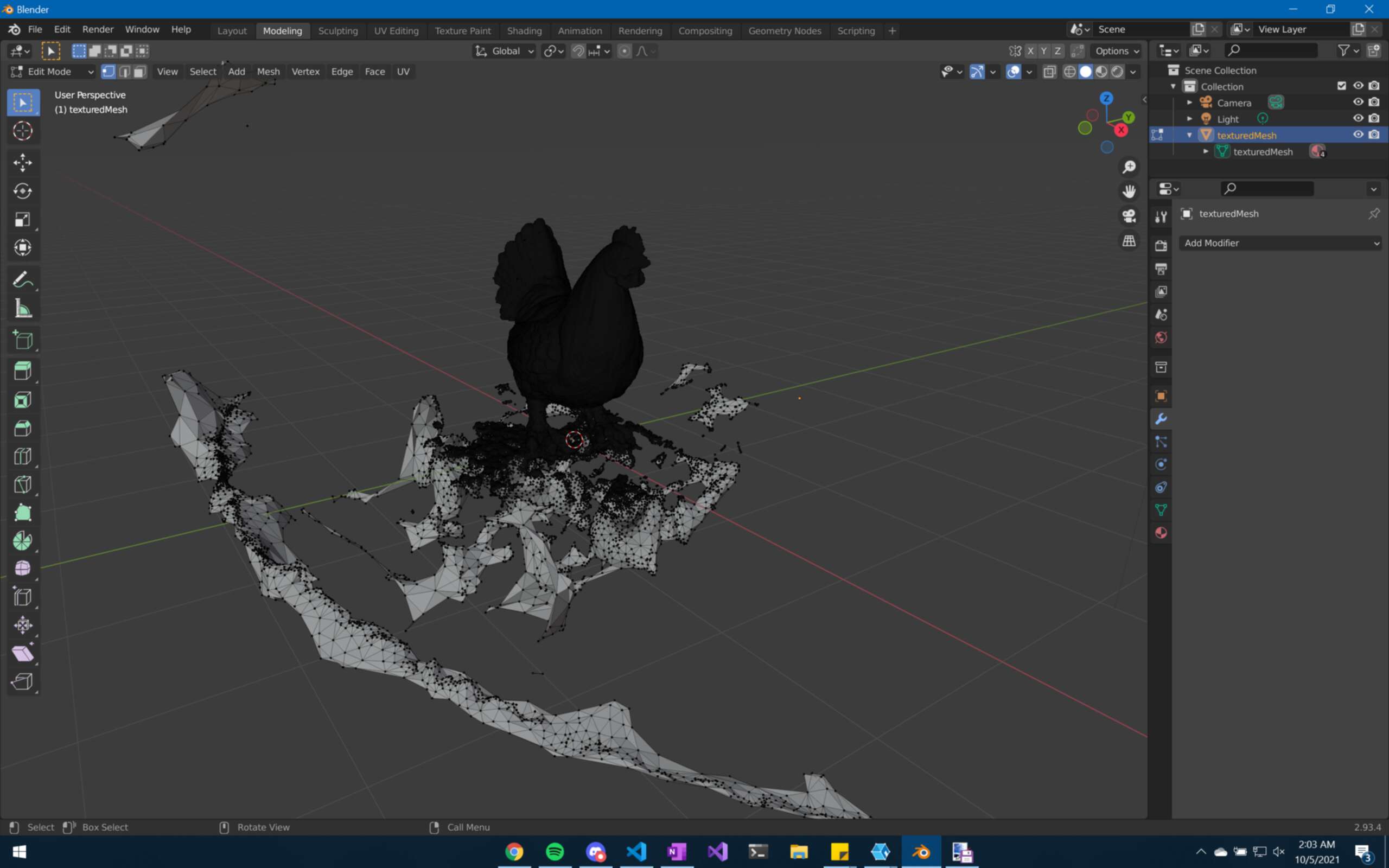The height and width of the screenshot is (868, 1389).
Task: Open the Mesh menu
Action: (x=268, y=72)
